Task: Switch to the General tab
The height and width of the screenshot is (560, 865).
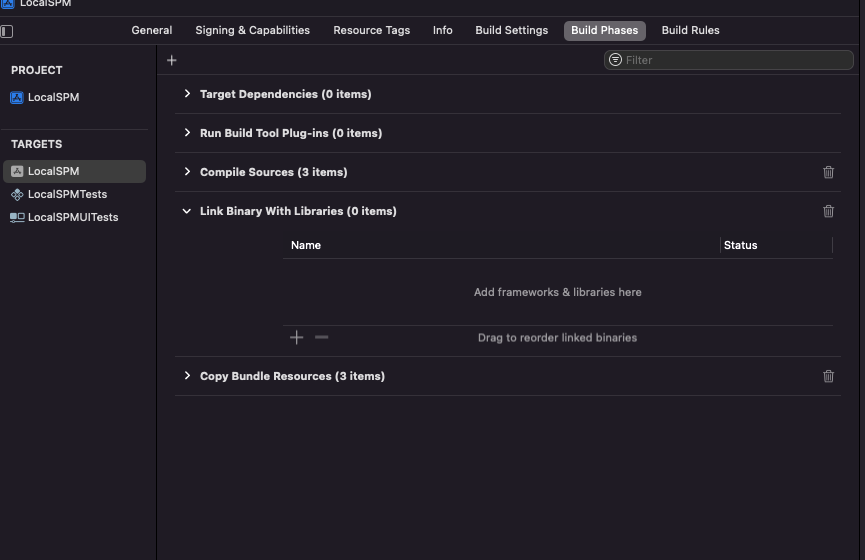Action: 152,30
